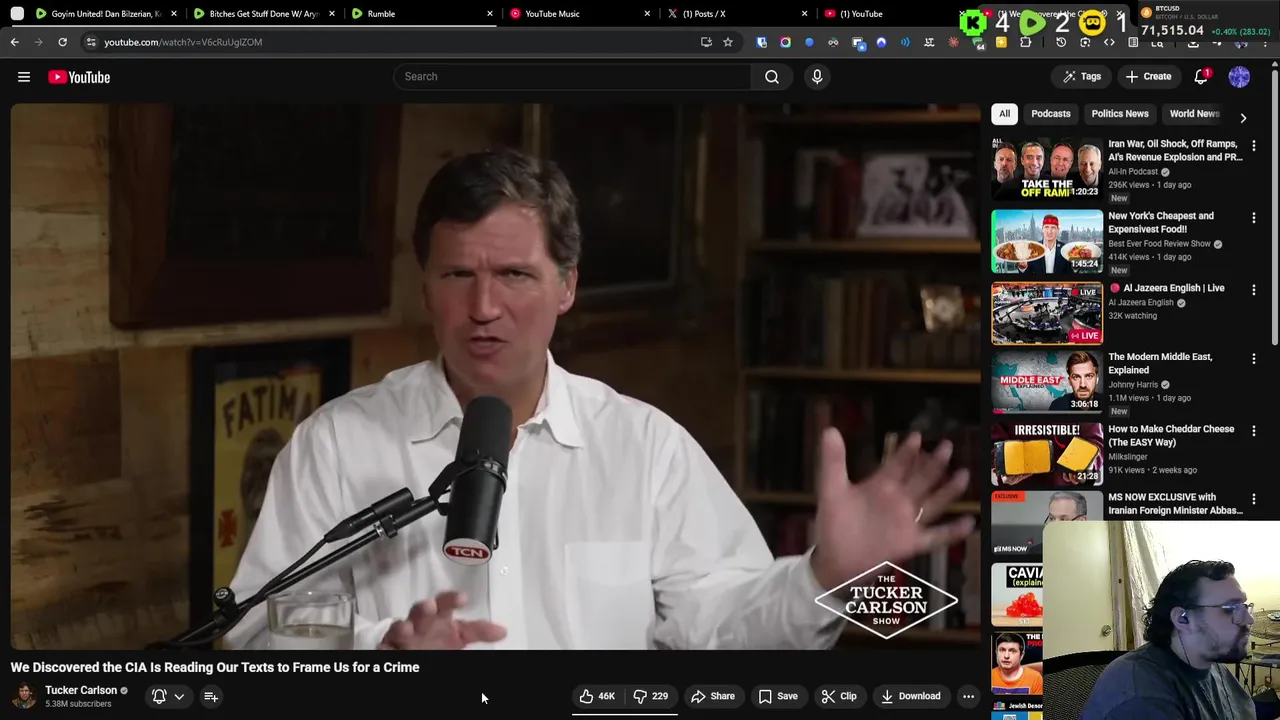Open the Tags extension button
The height and width of the screenshot is (720, 1280).
coord(1082,76)
